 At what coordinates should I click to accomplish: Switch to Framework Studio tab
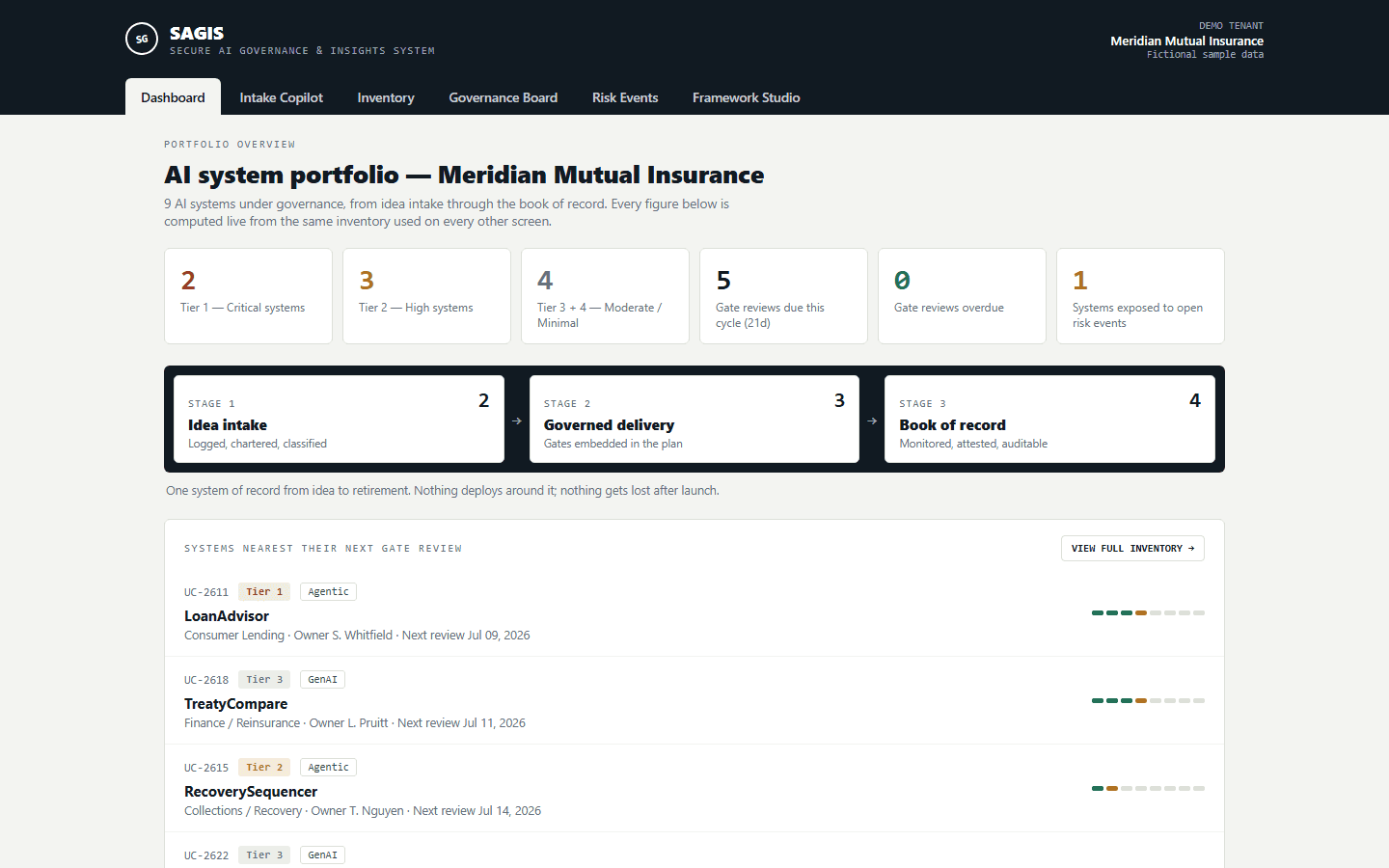746,97
